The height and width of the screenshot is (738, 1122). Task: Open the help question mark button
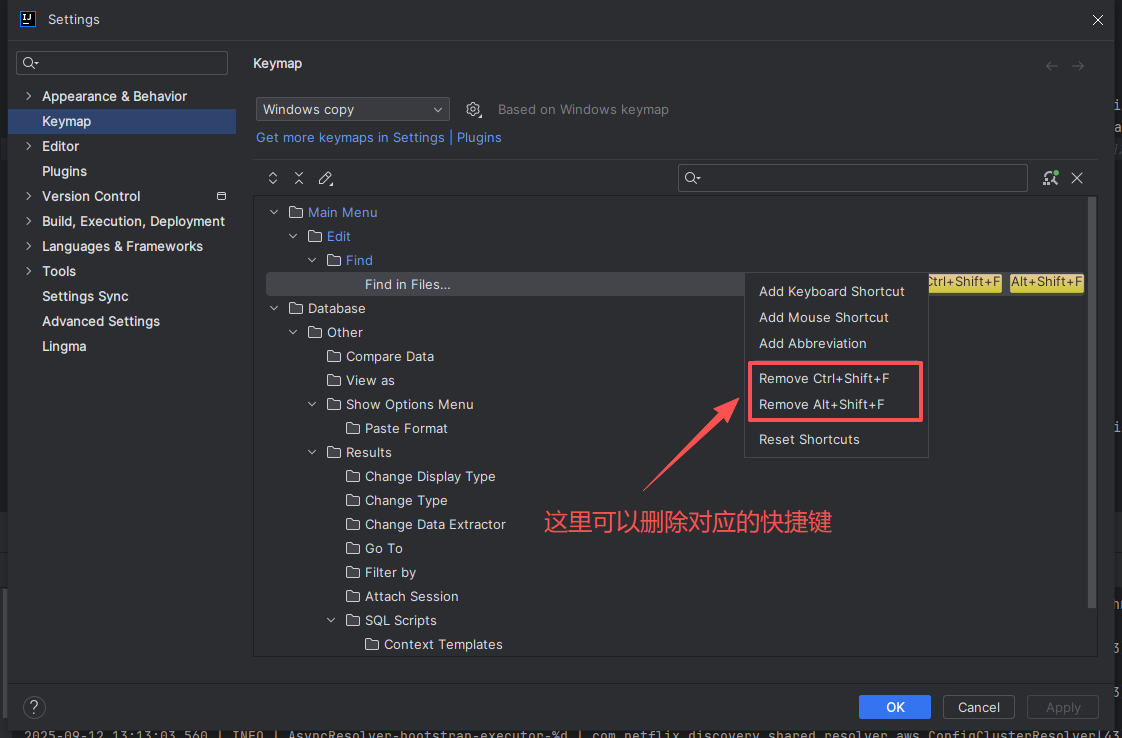coord(34,707)
